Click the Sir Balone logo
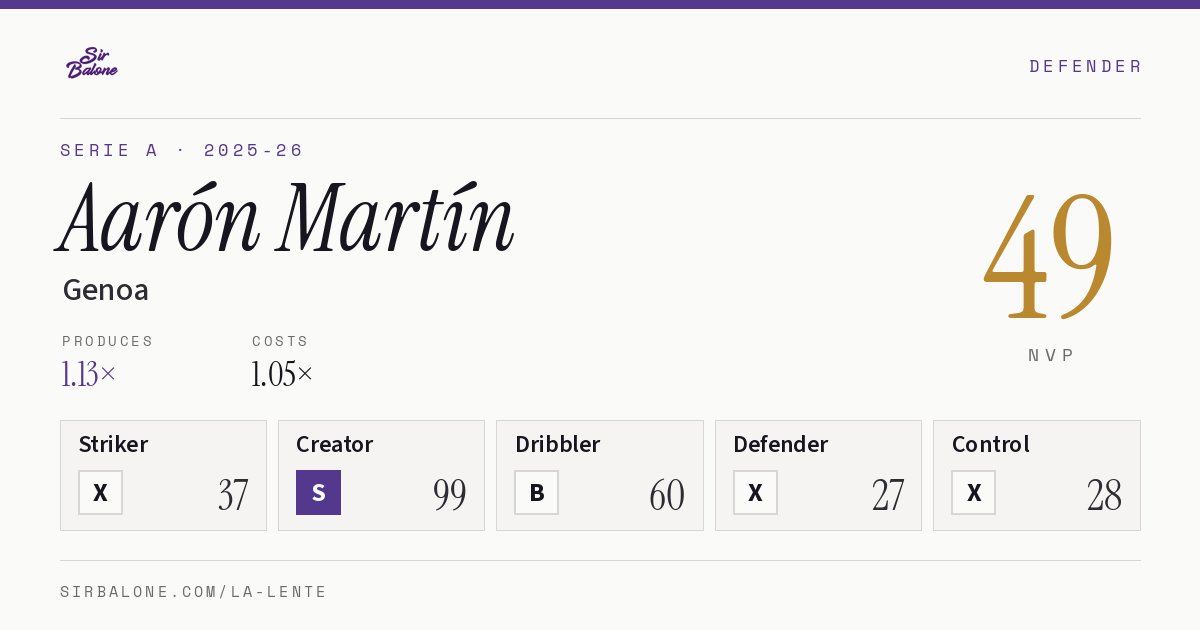Image resolution: width=1200 pixels, height=630 pixels. coord(92,63)
